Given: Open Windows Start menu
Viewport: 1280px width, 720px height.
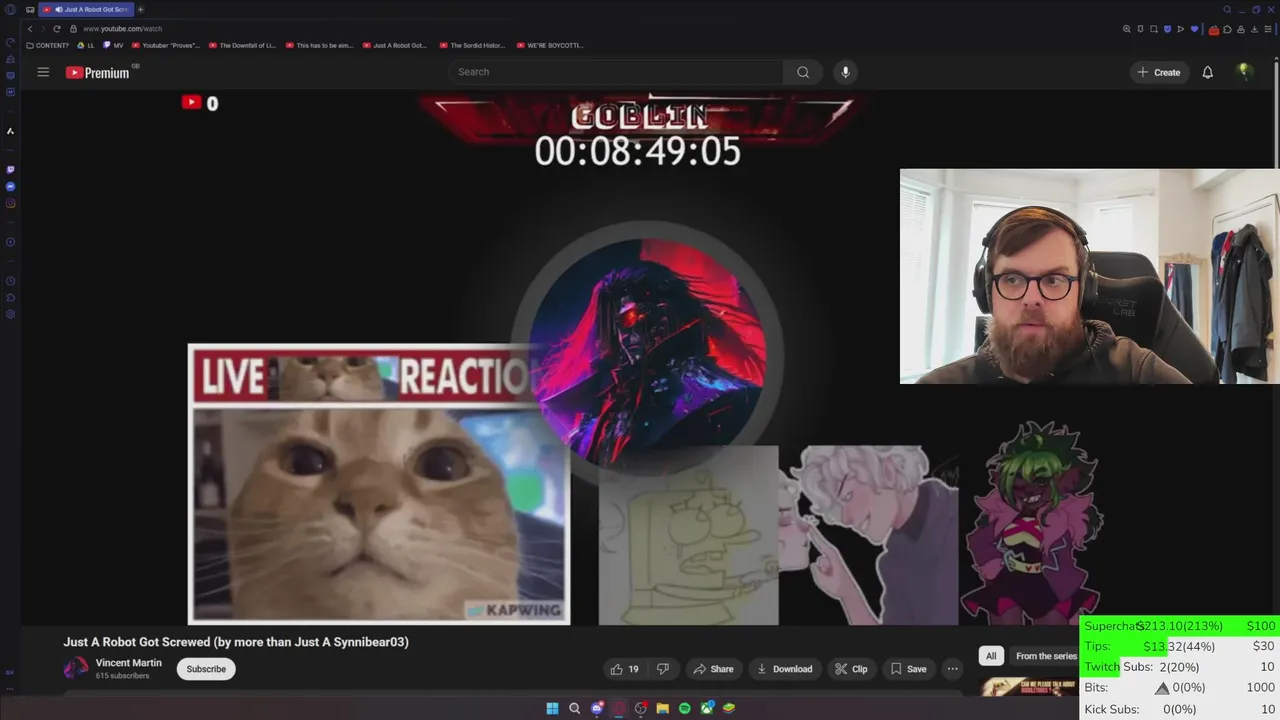Looking at the screenshot, I should (x=552, y=708).
